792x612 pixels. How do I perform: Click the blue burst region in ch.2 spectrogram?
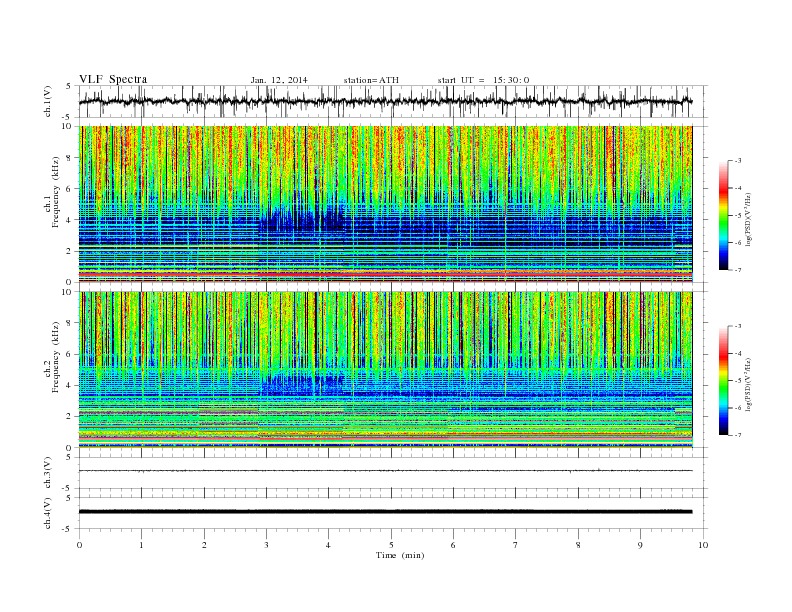pyautogui.click(x=303, y=385)
